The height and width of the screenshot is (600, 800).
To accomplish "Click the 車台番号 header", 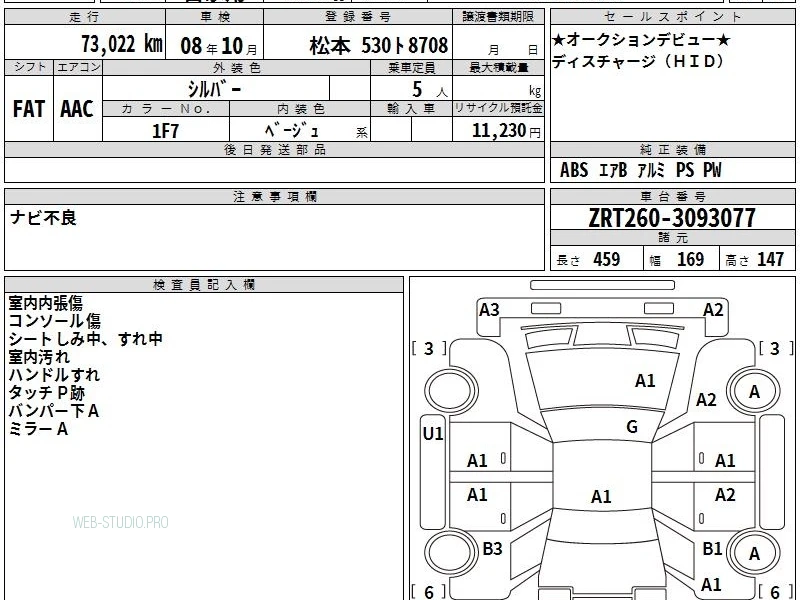I will pyautogui.click(x=672, y=196).
